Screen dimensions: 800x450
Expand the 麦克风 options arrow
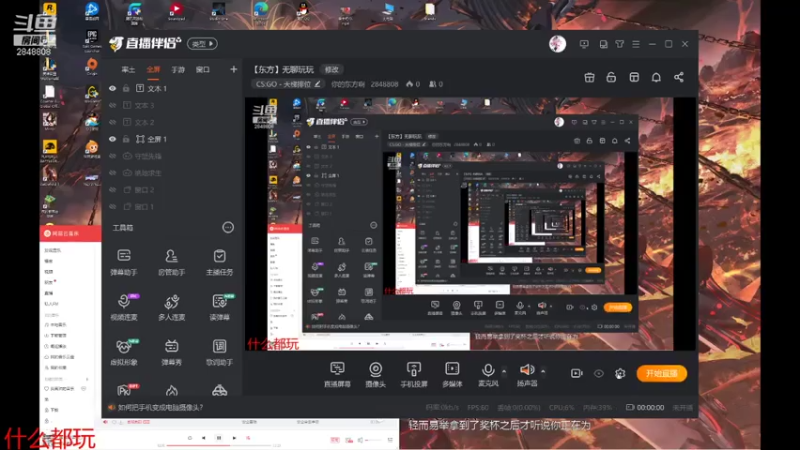click(x=504, y=370)
